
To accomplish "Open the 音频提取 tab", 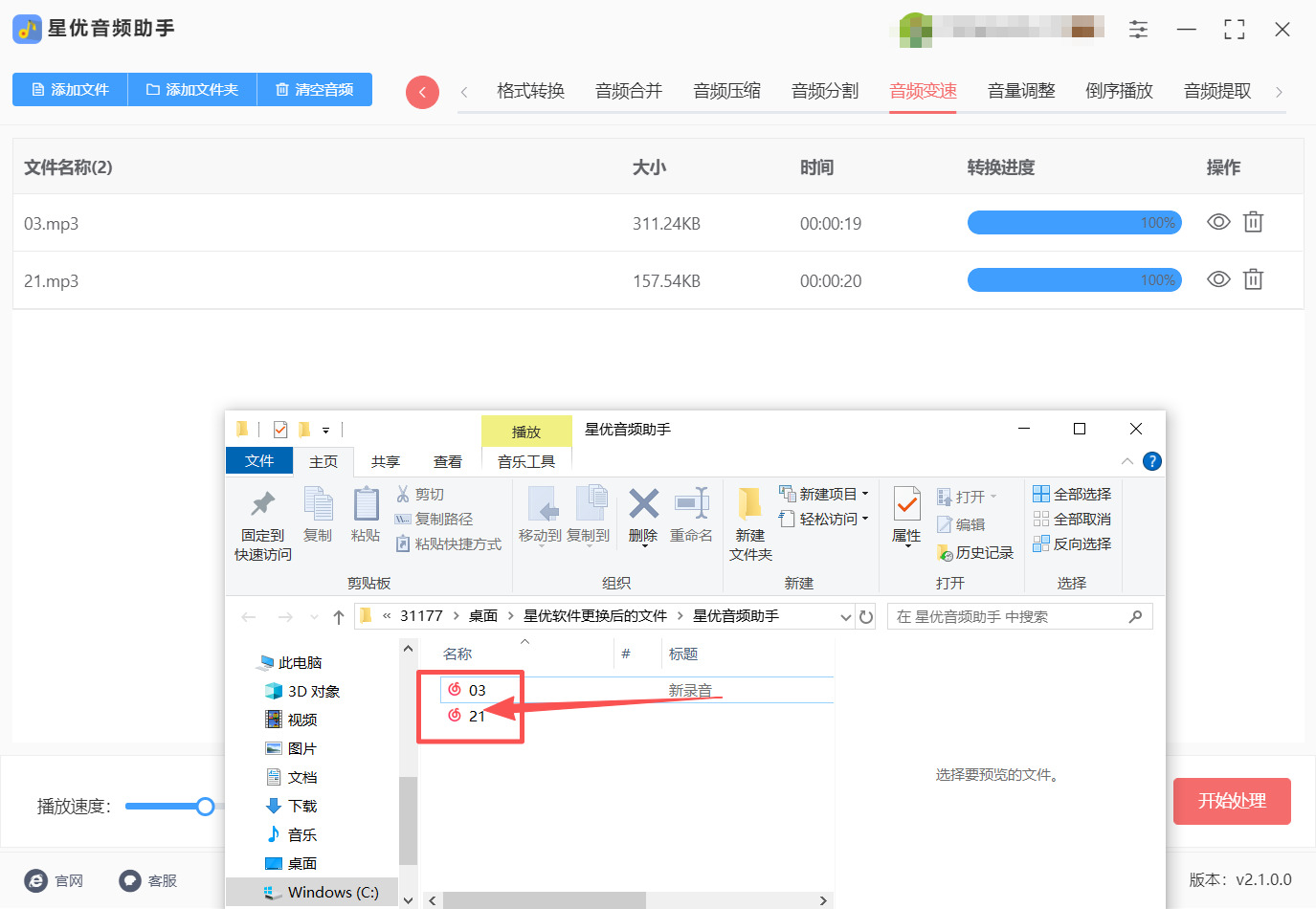I will (x=1217, y=91).
